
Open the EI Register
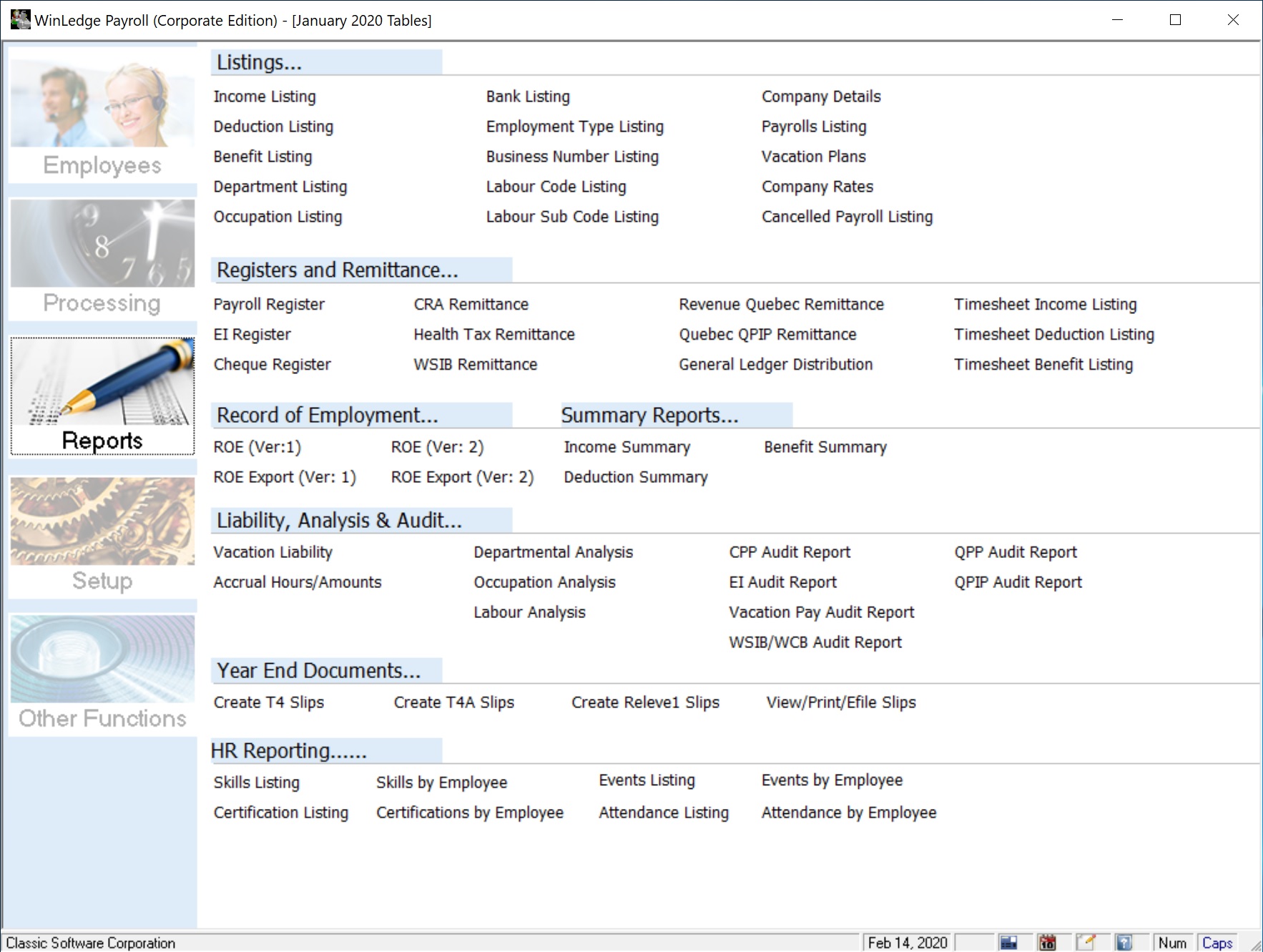(252, 335)
